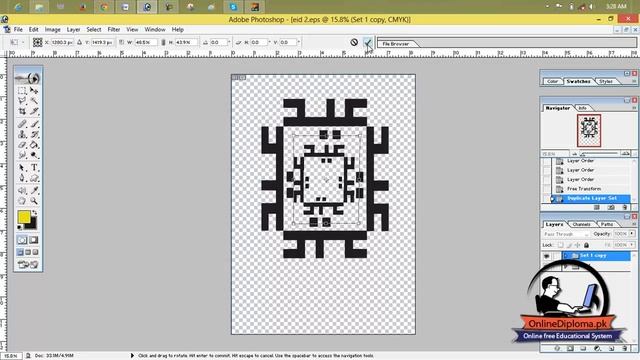
Task: Toggle visibility eye of Set 1 copy
Action: 547,256
